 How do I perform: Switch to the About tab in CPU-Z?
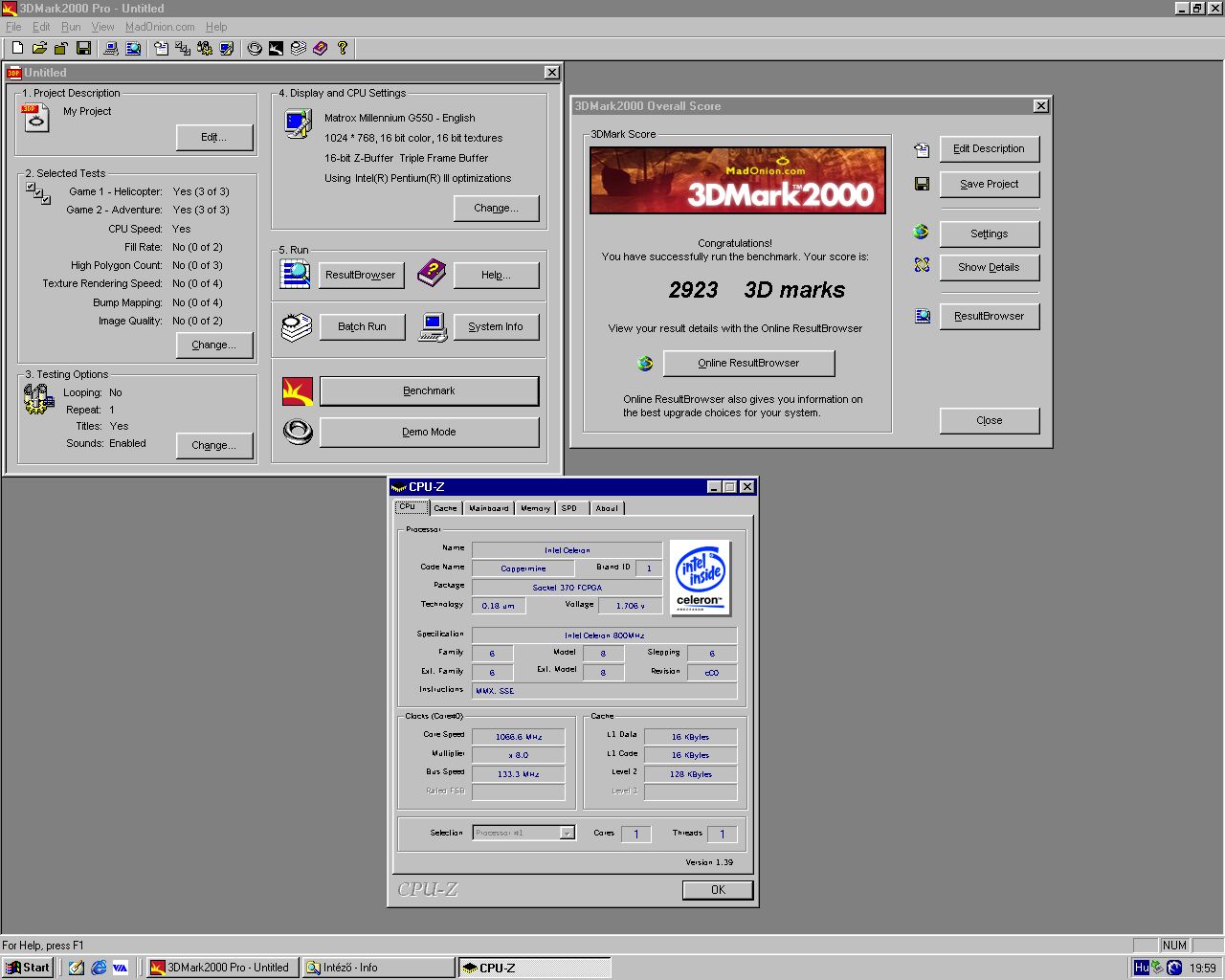[x=607, y=508]
